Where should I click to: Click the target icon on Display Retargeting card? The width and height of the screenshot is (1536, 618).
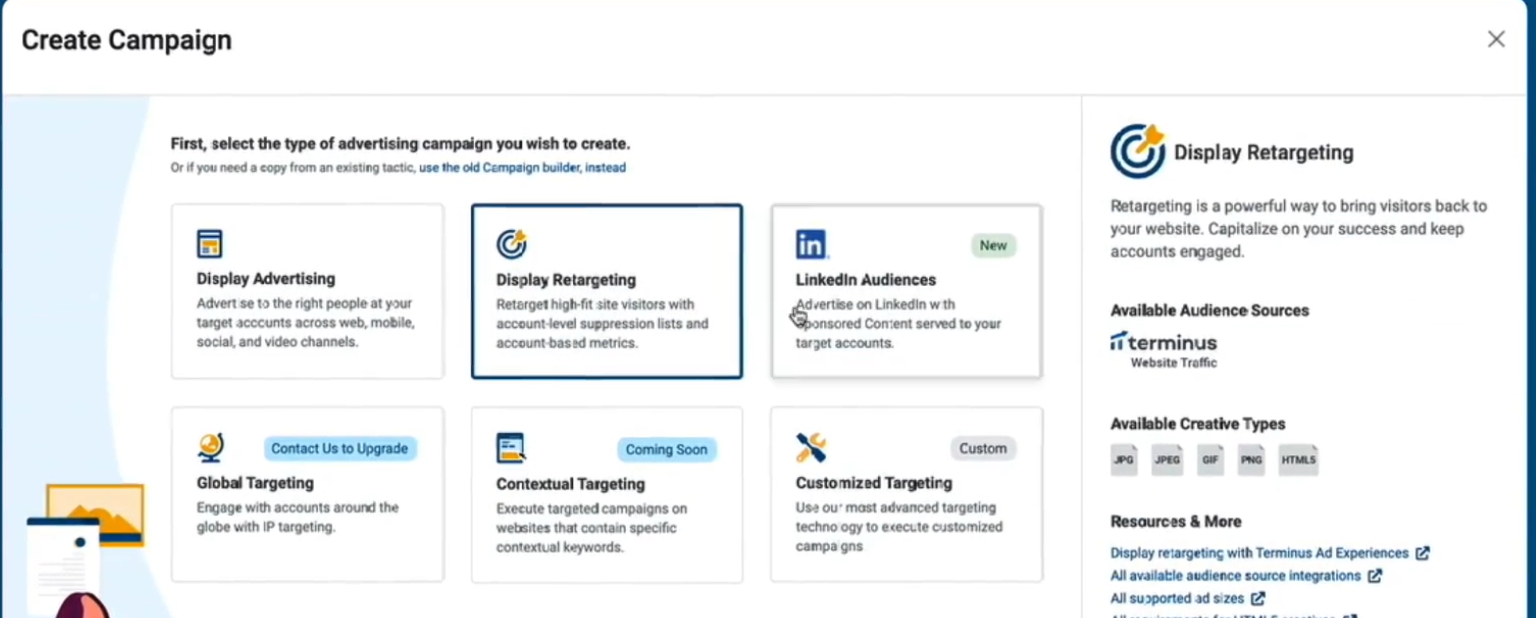[x=512, y=242]
